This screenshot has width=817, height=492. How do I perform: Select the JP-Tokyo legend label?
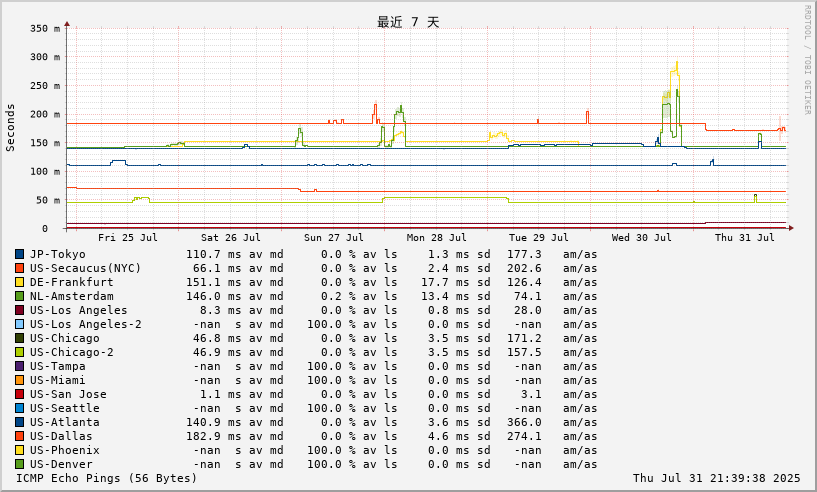point(57,254)
